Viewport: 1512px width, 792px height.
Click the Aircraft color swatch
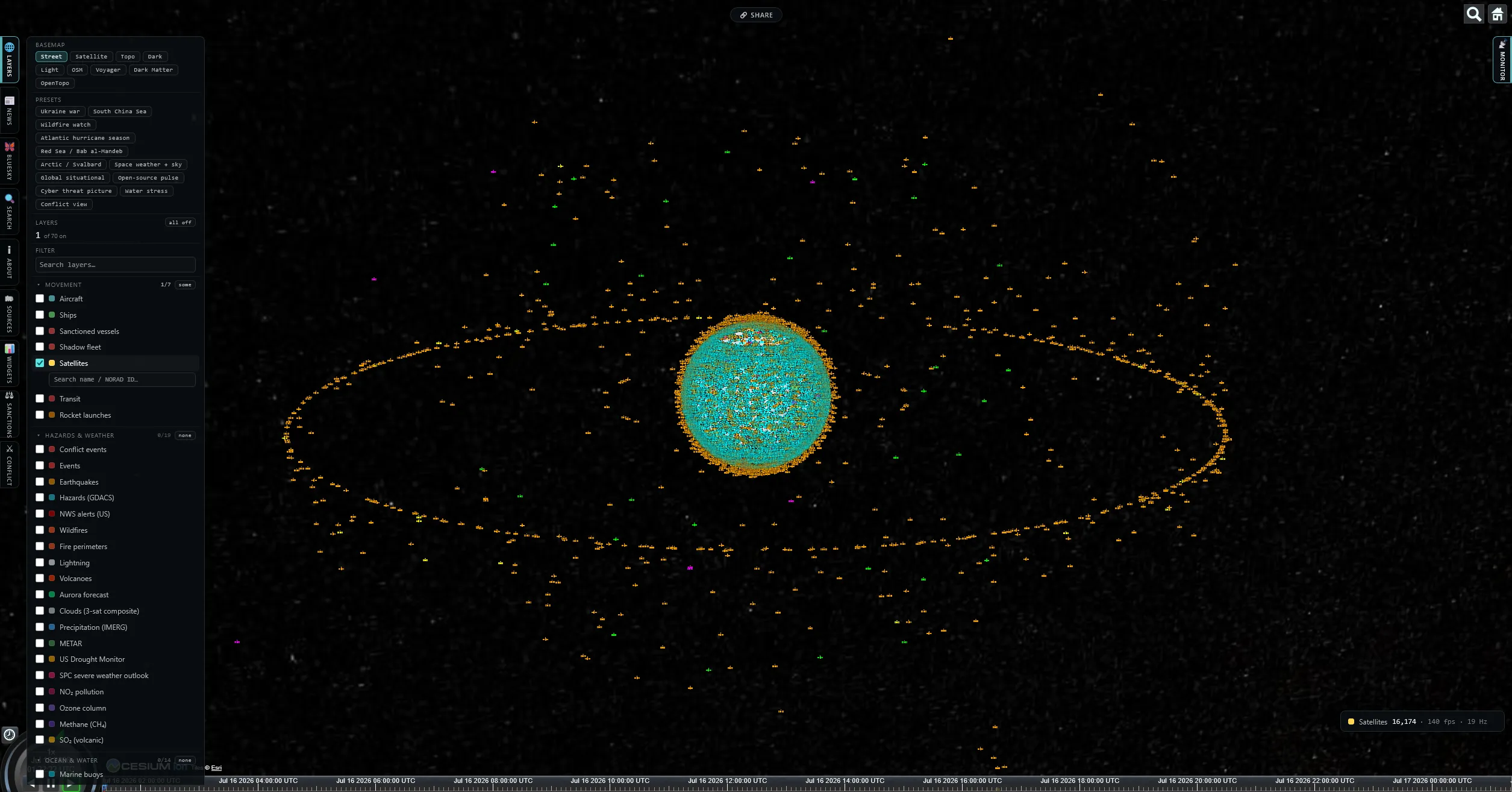click(x=52, y=298)
